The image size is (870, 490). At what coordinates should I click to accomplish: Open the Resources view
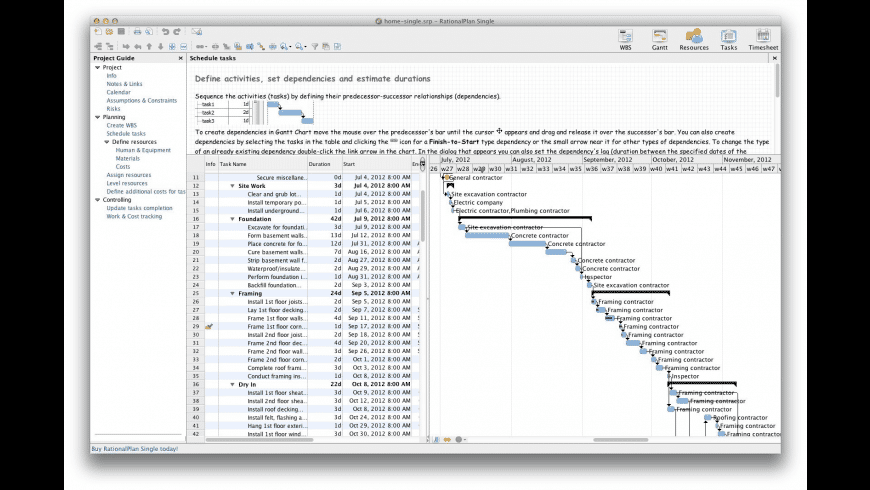[x=694, y=40]
